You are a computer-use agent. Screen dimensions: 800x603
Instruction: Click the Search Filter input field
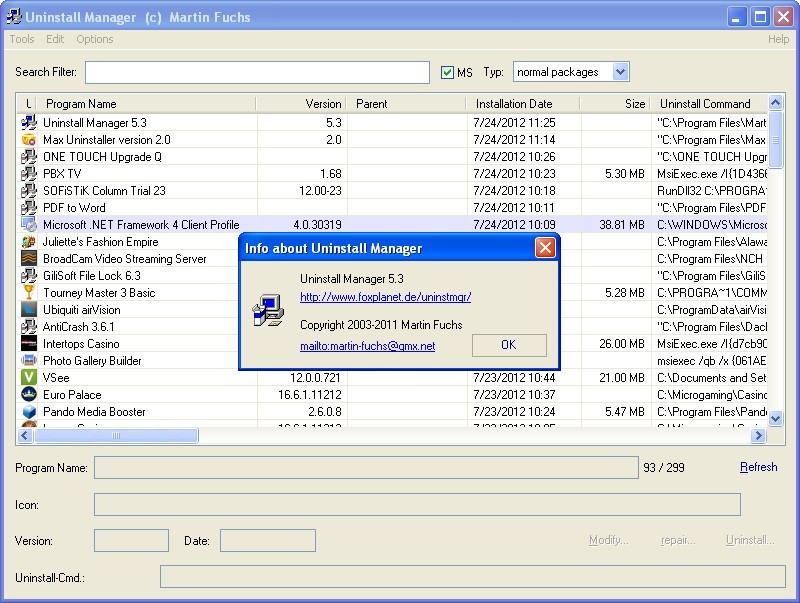(x=257, y=72)
